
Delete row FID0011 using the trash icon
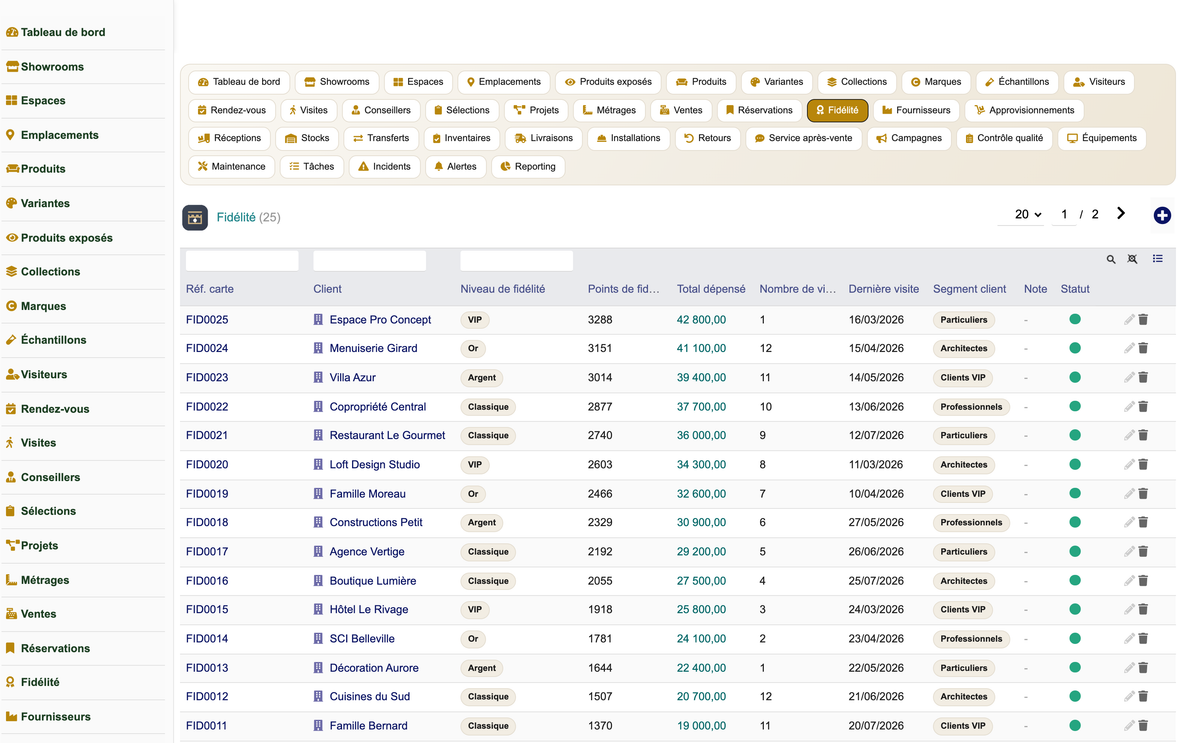pyautogui.click(x=1143, y=726)
